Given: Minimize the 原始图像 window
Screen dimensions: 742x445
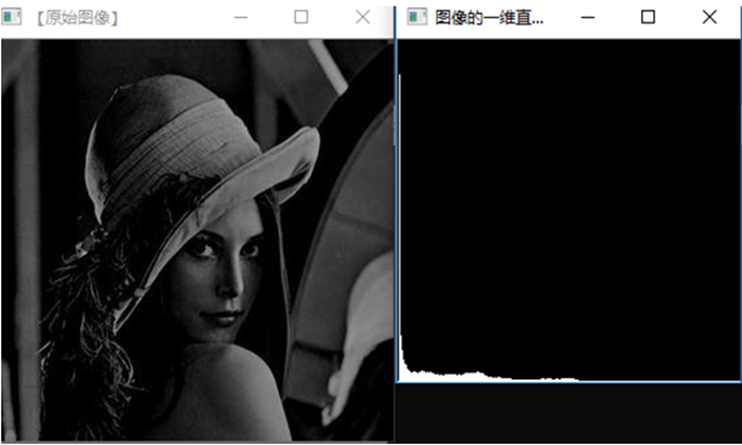Looking at the screenshot, I should pyautogui.click(x=241, y=18).
